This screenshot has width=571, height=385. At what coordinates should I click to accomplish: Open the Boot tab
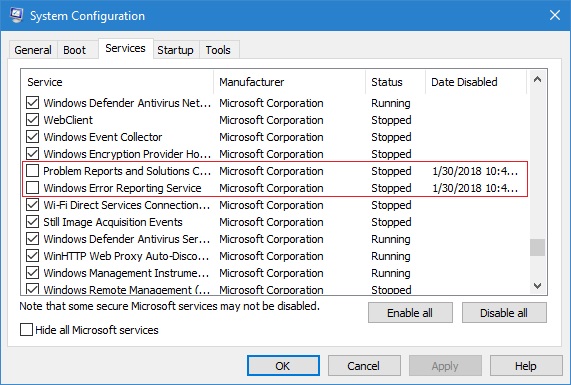click(x=75, y=50)
